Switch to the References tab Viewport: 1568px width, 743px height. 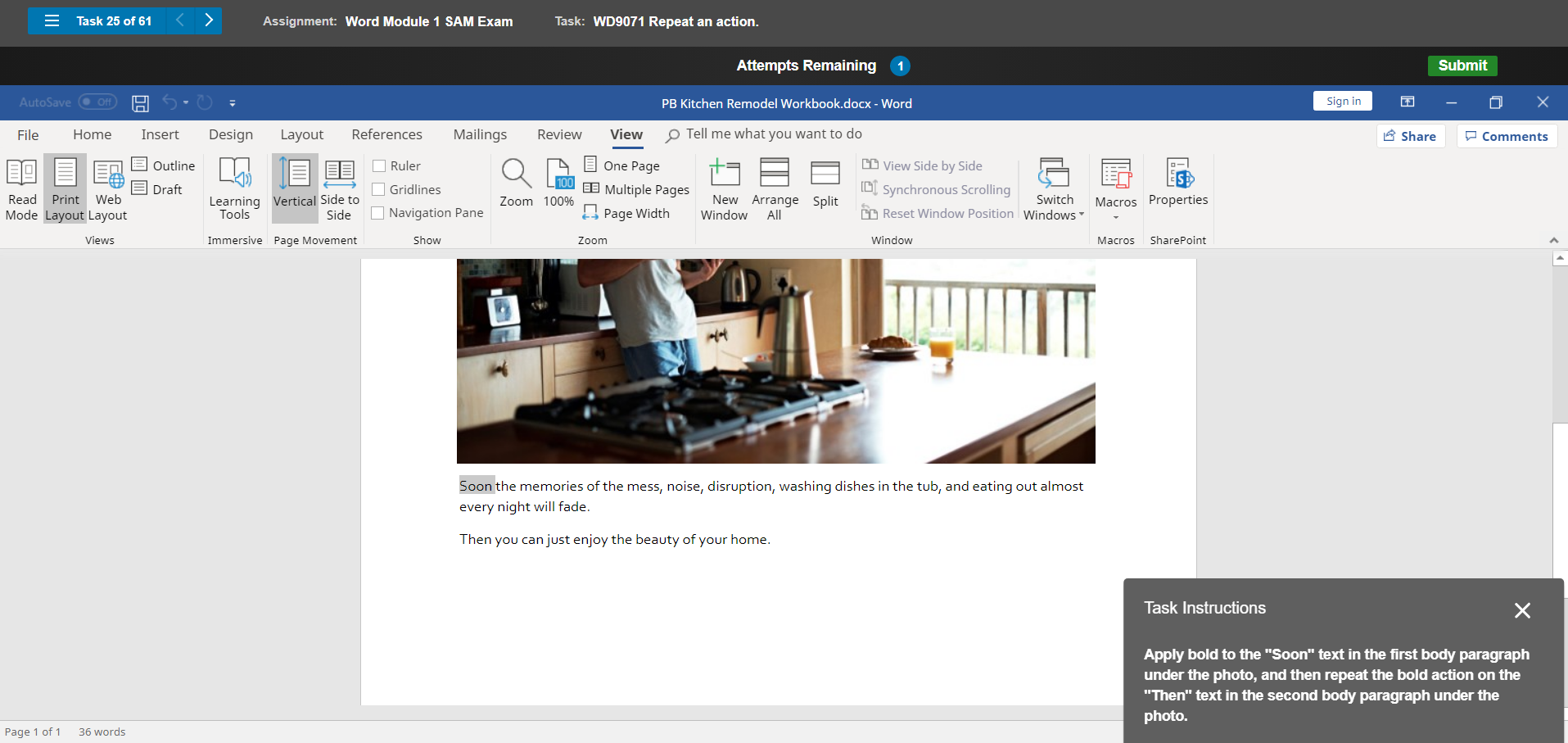click(x=387, y=134)
